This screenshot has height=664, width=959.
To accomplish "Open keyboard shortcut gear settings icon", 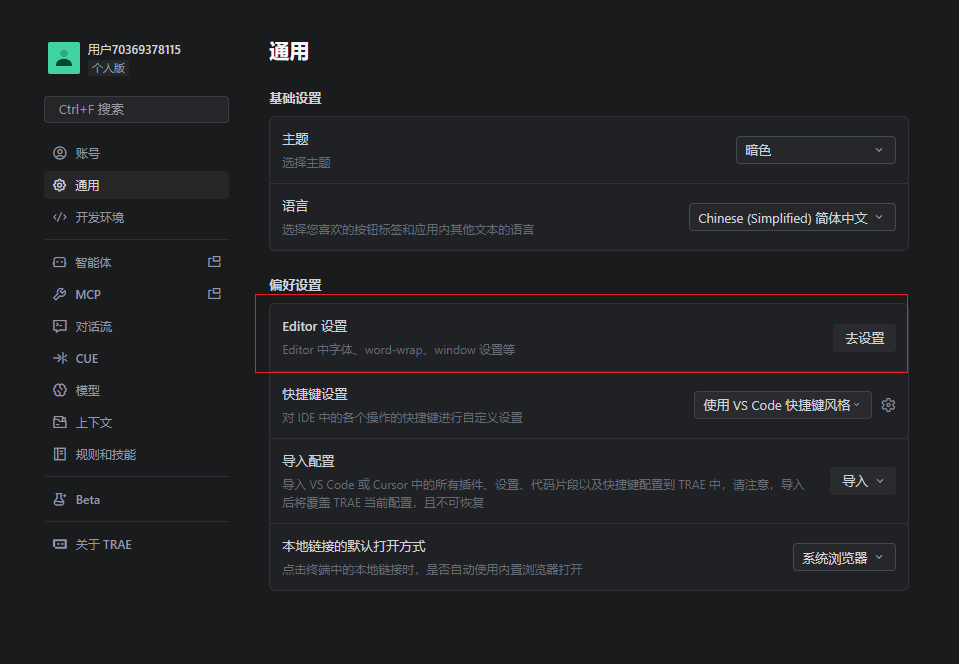I will pos(888,405).
